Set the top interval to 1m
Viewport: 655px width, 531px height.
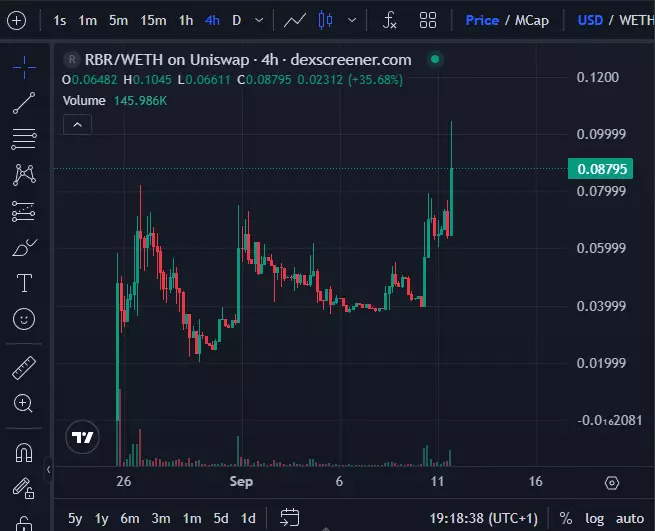click(87, 20)
